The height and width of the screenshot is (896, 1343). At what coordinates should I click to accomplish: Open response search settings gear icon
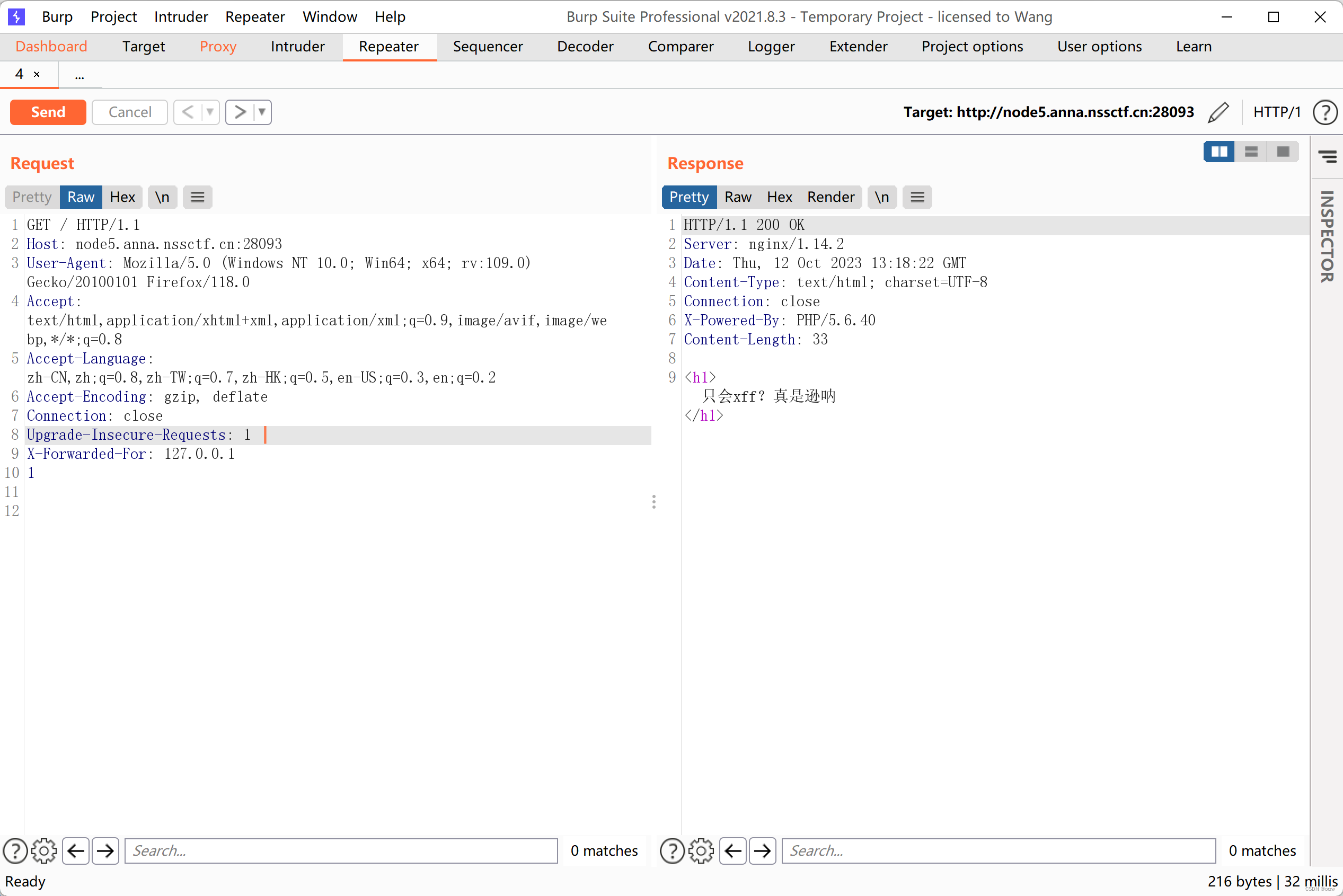[x=701, y=851]
